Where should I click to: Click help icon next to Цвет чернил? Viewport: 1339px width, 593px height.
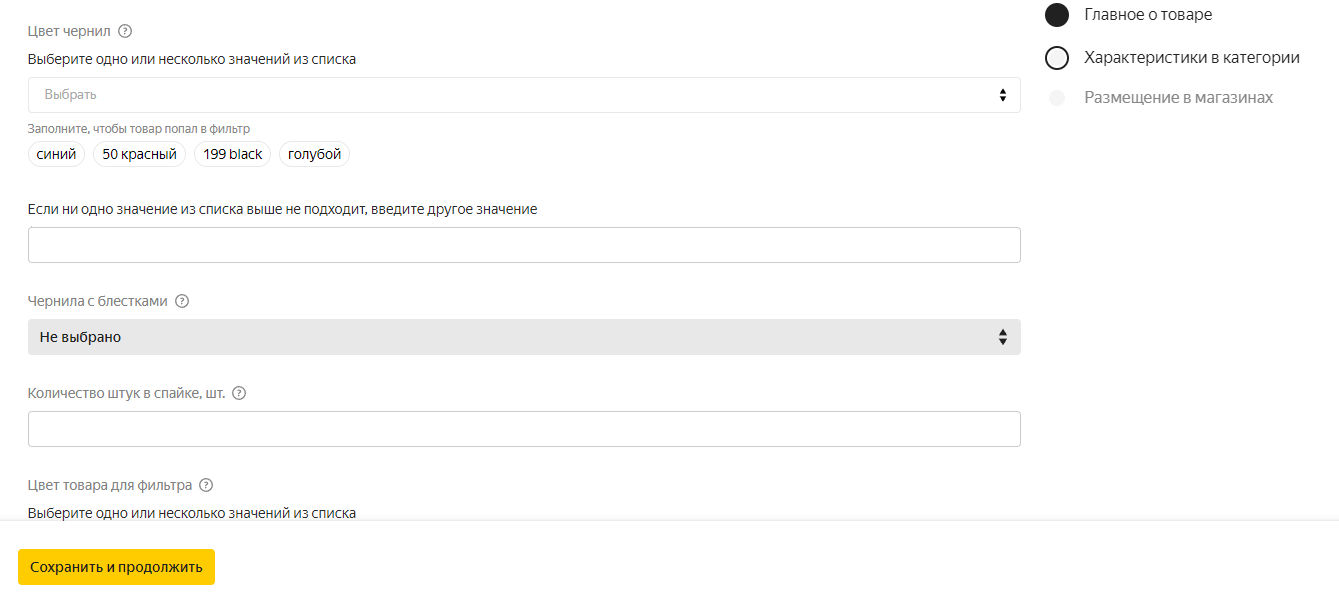(x=125, y=31)
